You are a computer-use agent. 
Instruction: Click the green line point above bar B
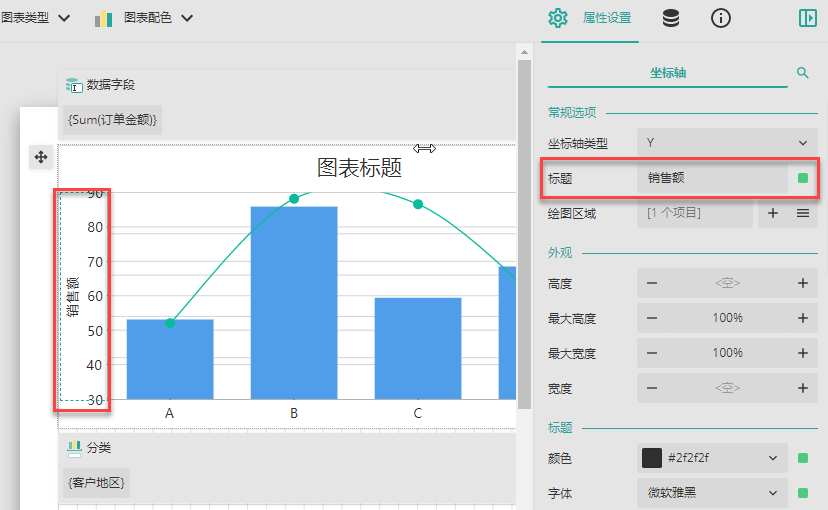(x=294, y=199)
